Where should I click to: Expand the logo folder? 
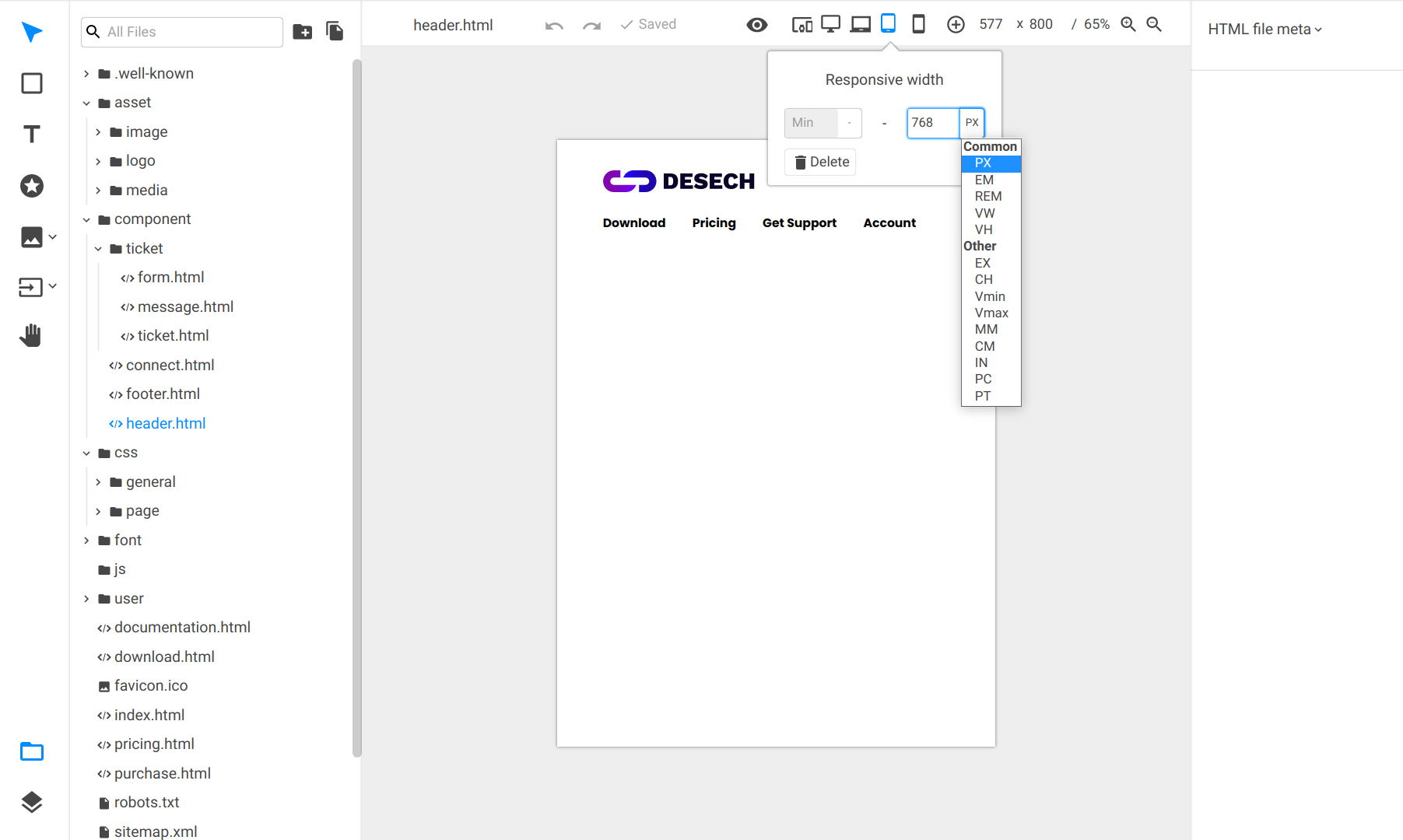pyautogui.click(x=98, y=162)
